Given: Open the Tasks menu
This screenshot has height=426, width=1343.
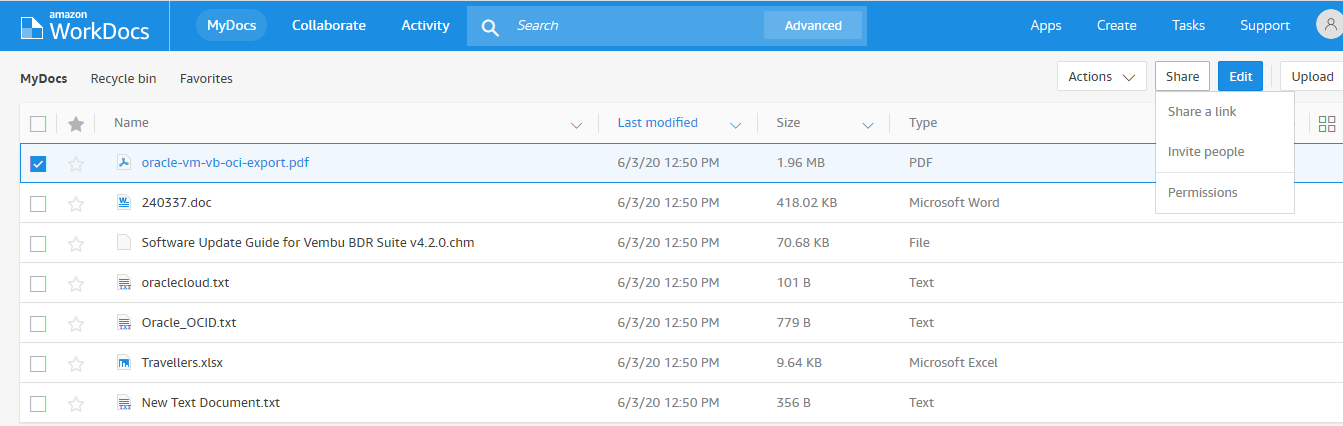Looking at the screenshot, I should (x=1188, y=25).
